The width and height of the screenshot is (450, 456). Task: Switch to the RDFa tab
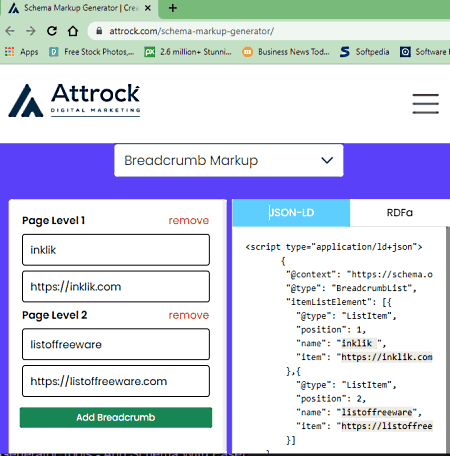point(400,213)
